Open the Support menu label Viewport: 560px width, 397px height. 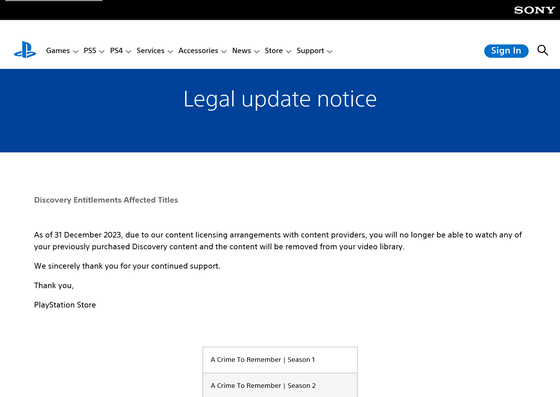point(310,51)
